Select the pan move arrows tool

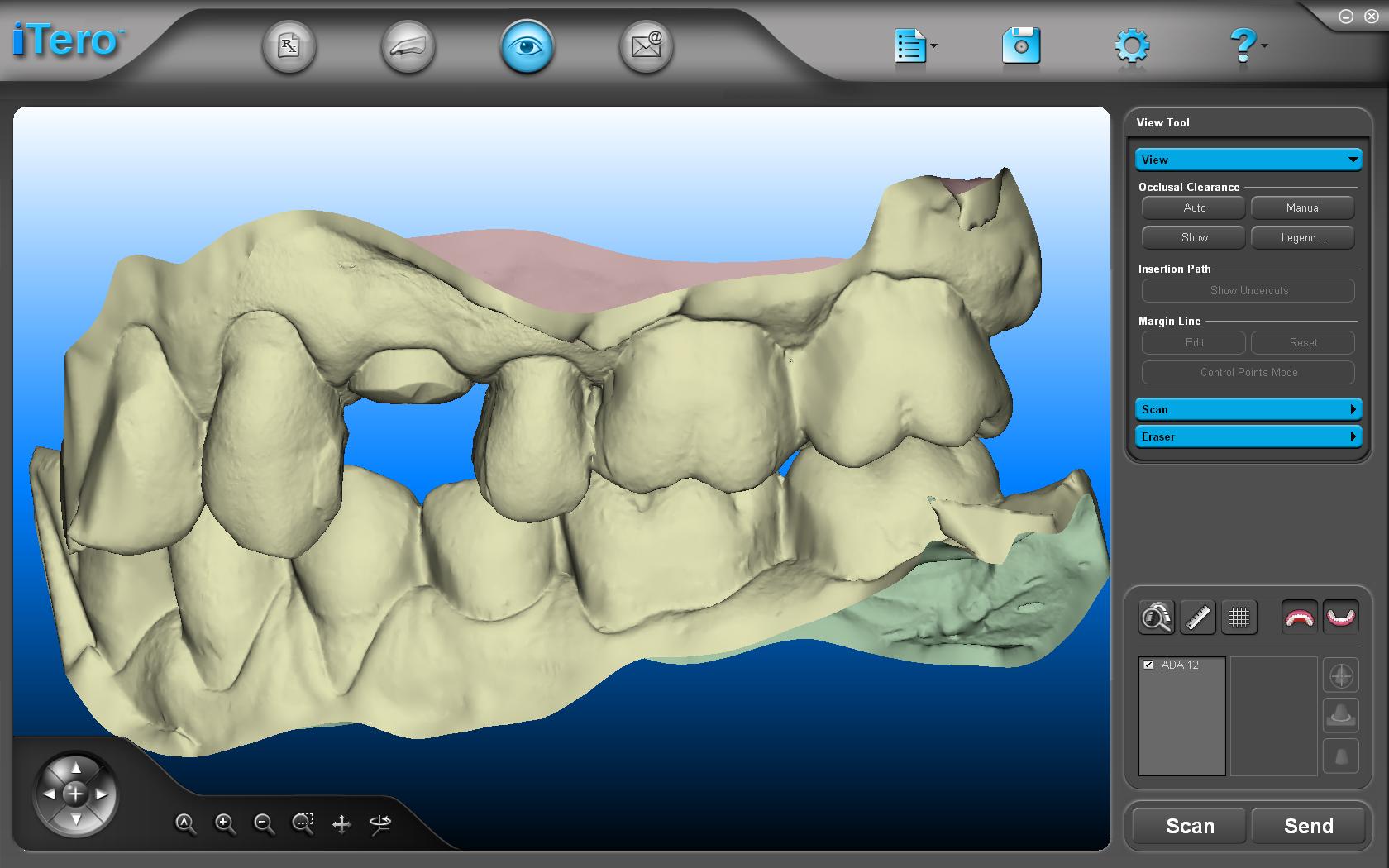tap(341, 823)
